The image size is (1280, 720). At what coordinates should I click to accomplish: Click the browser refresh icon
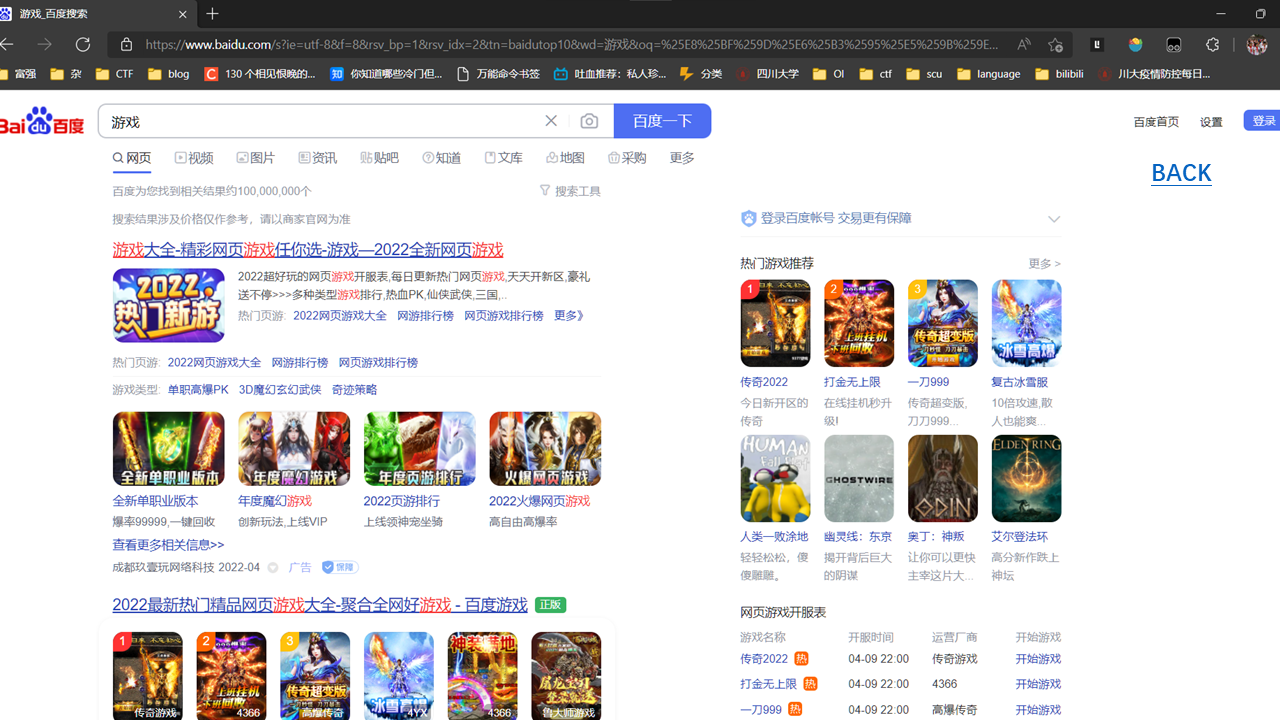[83, 44]
